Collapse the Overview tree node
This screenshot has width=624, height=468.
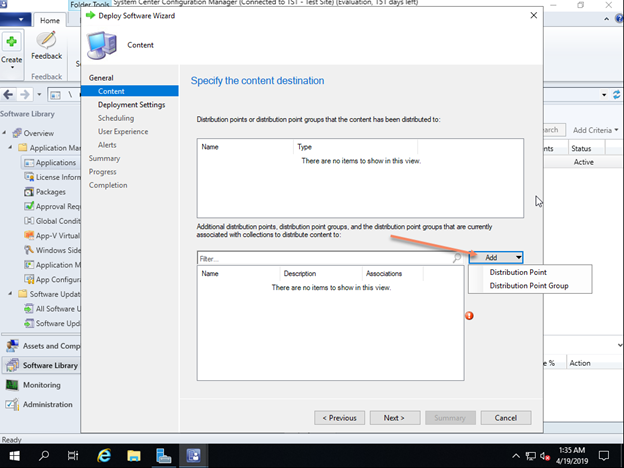click(4, 133)
